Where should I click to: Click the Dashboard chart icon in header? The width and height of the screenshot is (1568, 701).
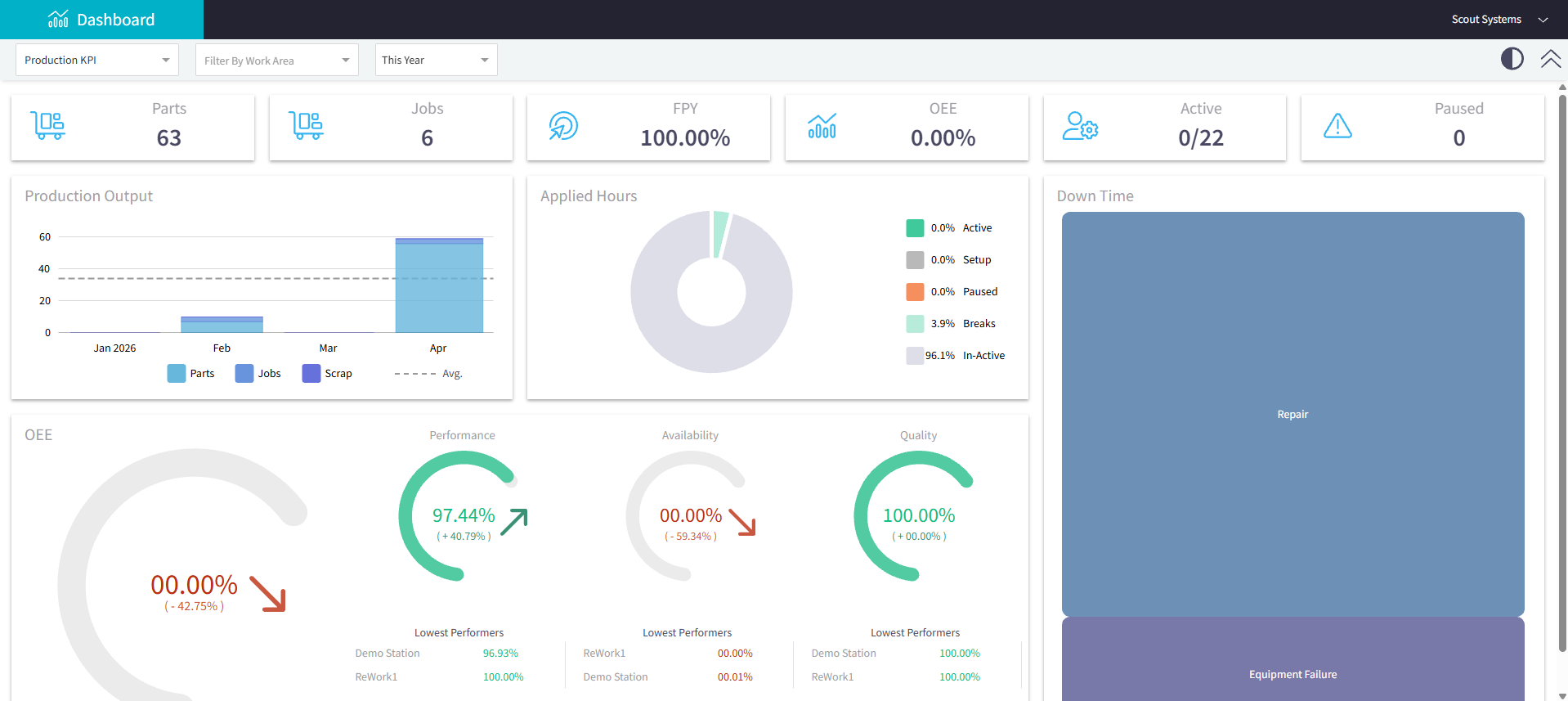(58, 19)
